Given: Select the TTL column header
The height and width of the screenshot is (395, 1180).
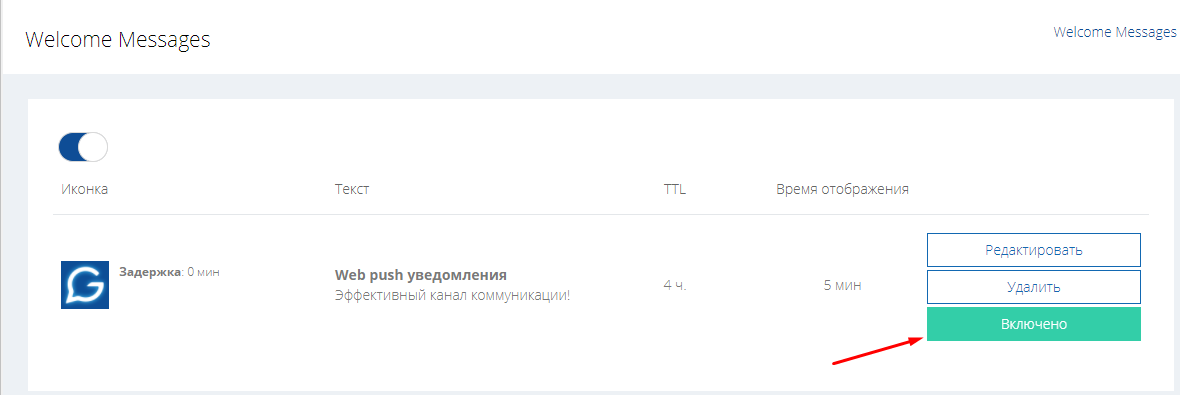Looking at the screenshot, I should click(674, 189).
